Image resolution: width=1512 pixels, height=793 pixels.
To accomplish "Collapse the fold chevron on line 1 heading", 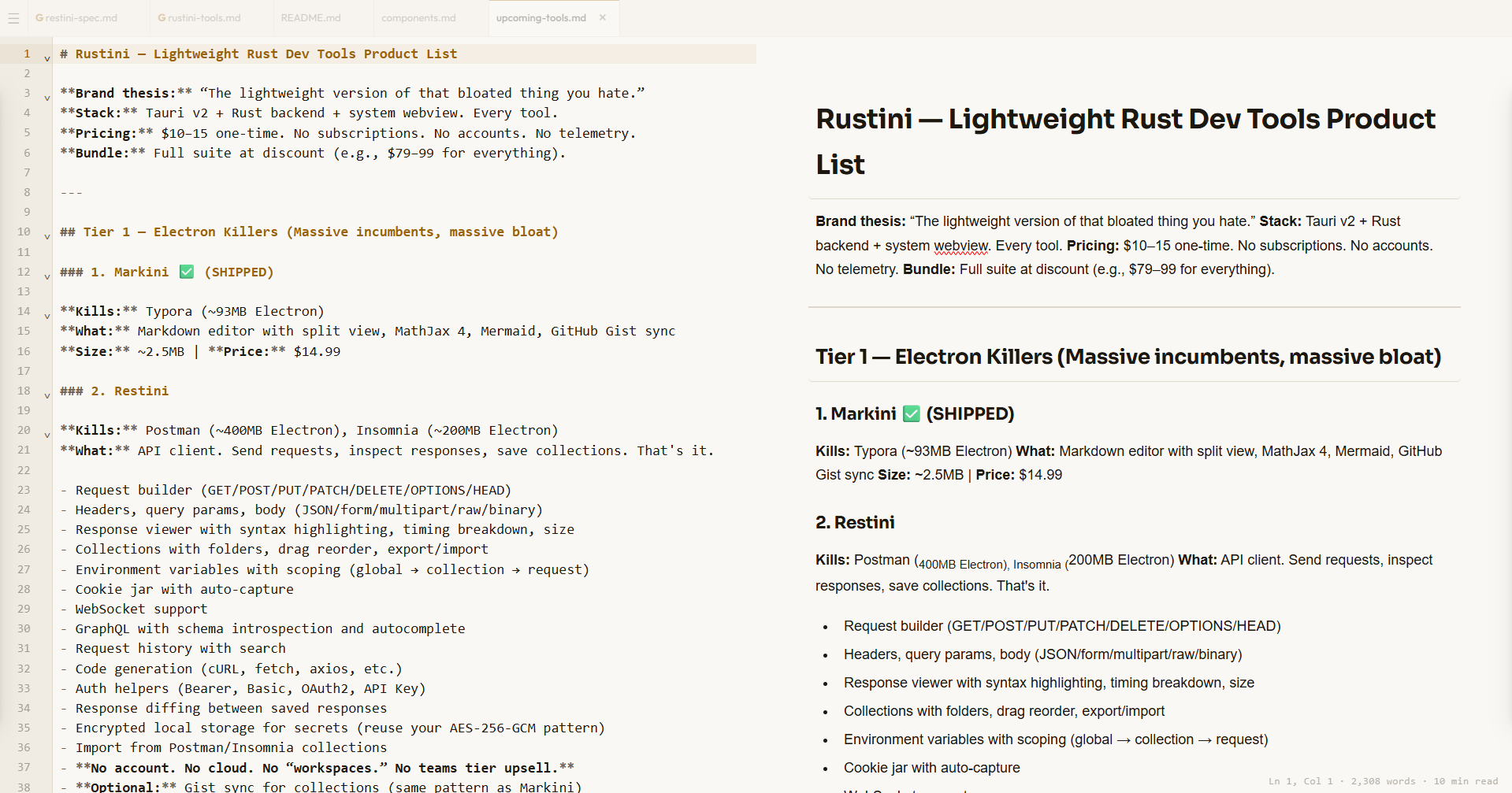I will click(47, 58).
